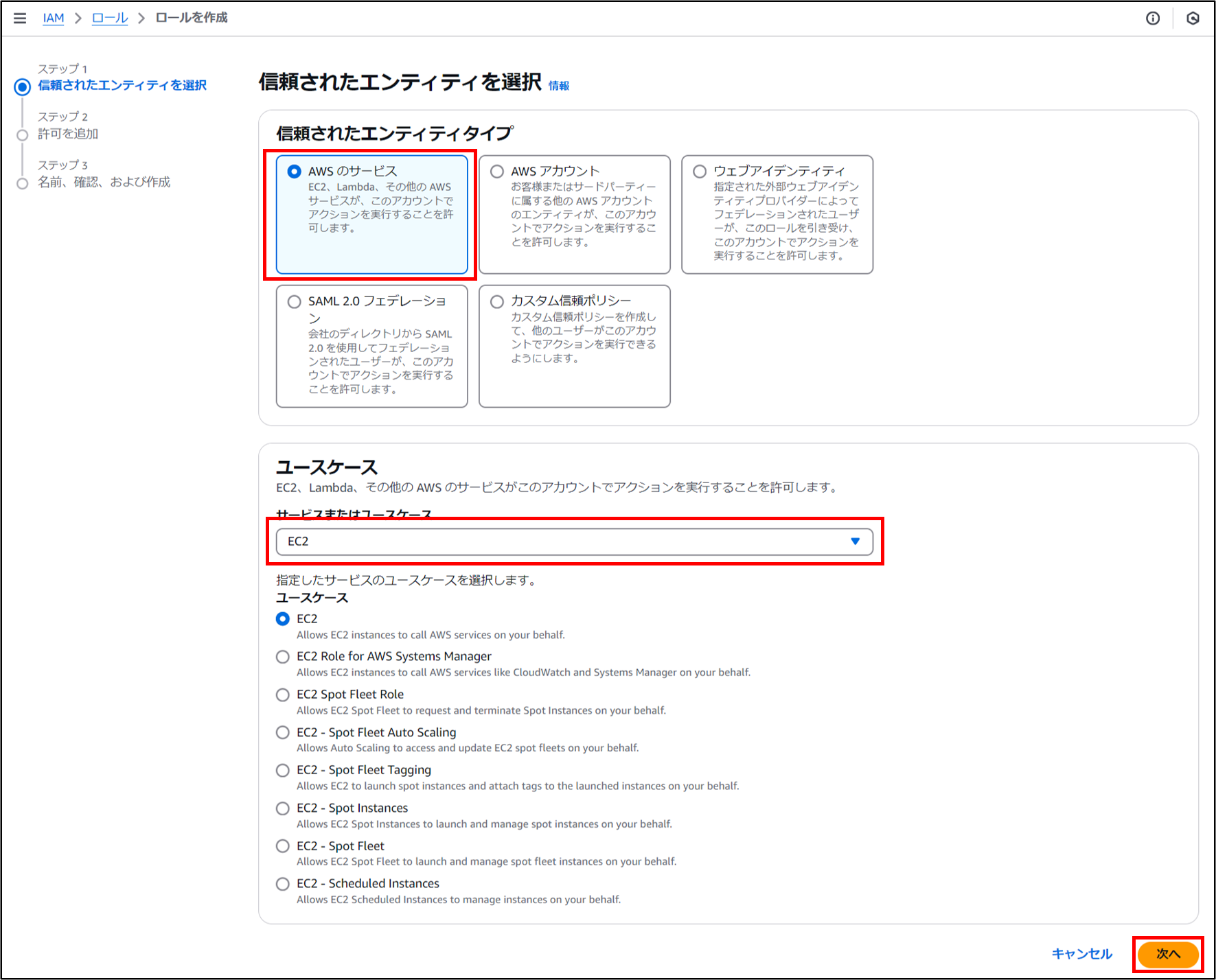The width and height of the screenshot is (1216, 980).
Task: Choose EC2 - Spot Fleet Auto Scaling
Action: [x=283, y=732]
